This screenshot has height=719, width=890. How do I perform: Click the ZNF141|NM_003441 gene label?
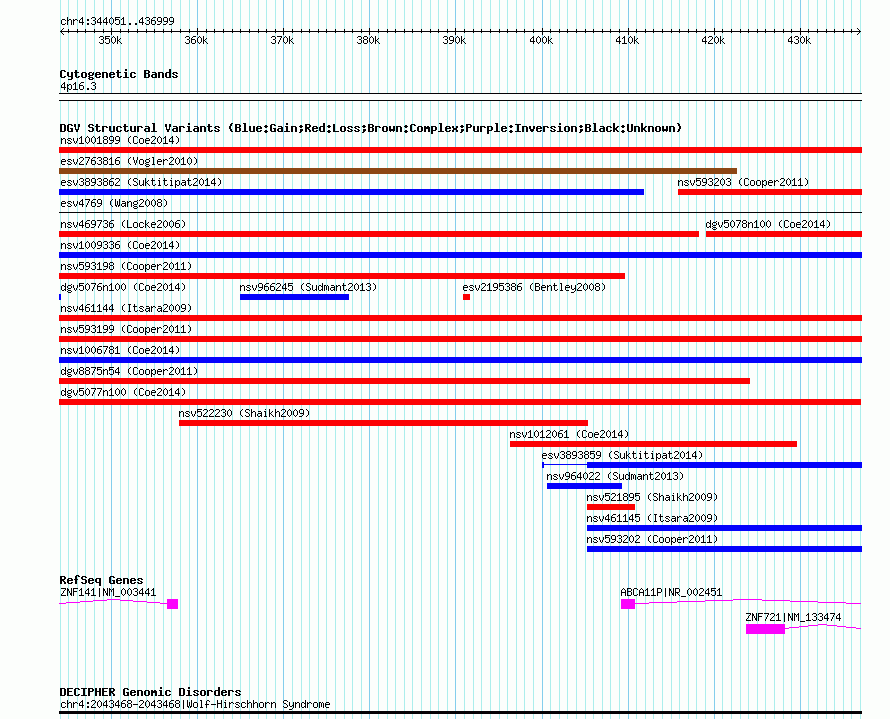(108, 592)
